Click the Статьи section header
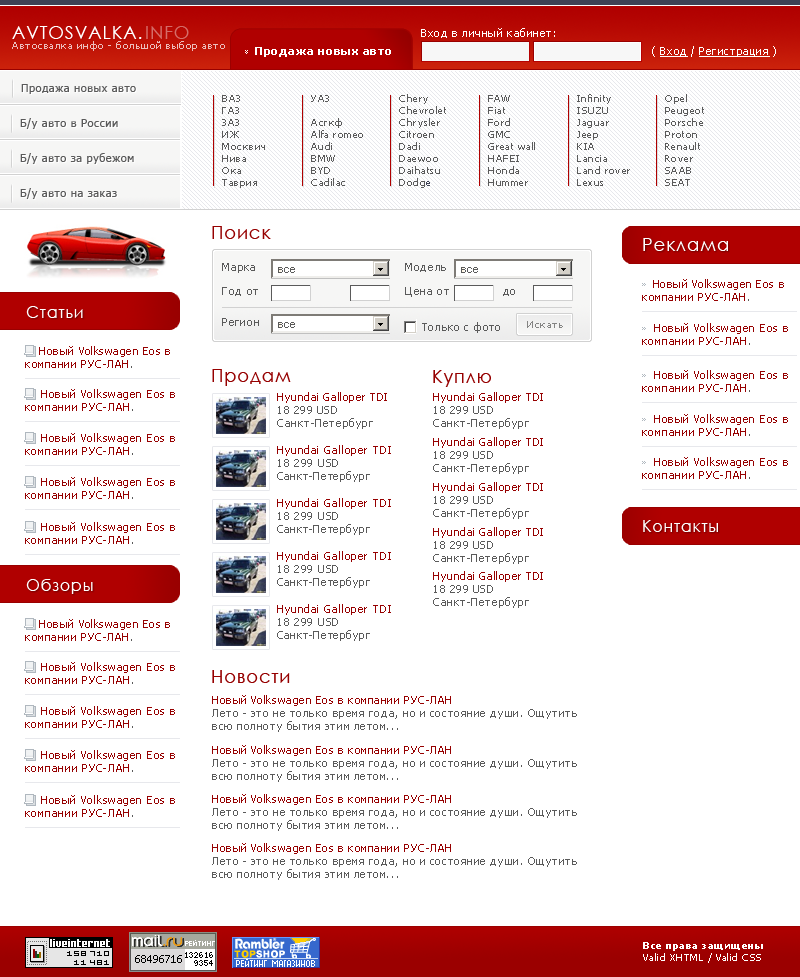Screen dimensions: 800x977 click(x=90, y=312)
